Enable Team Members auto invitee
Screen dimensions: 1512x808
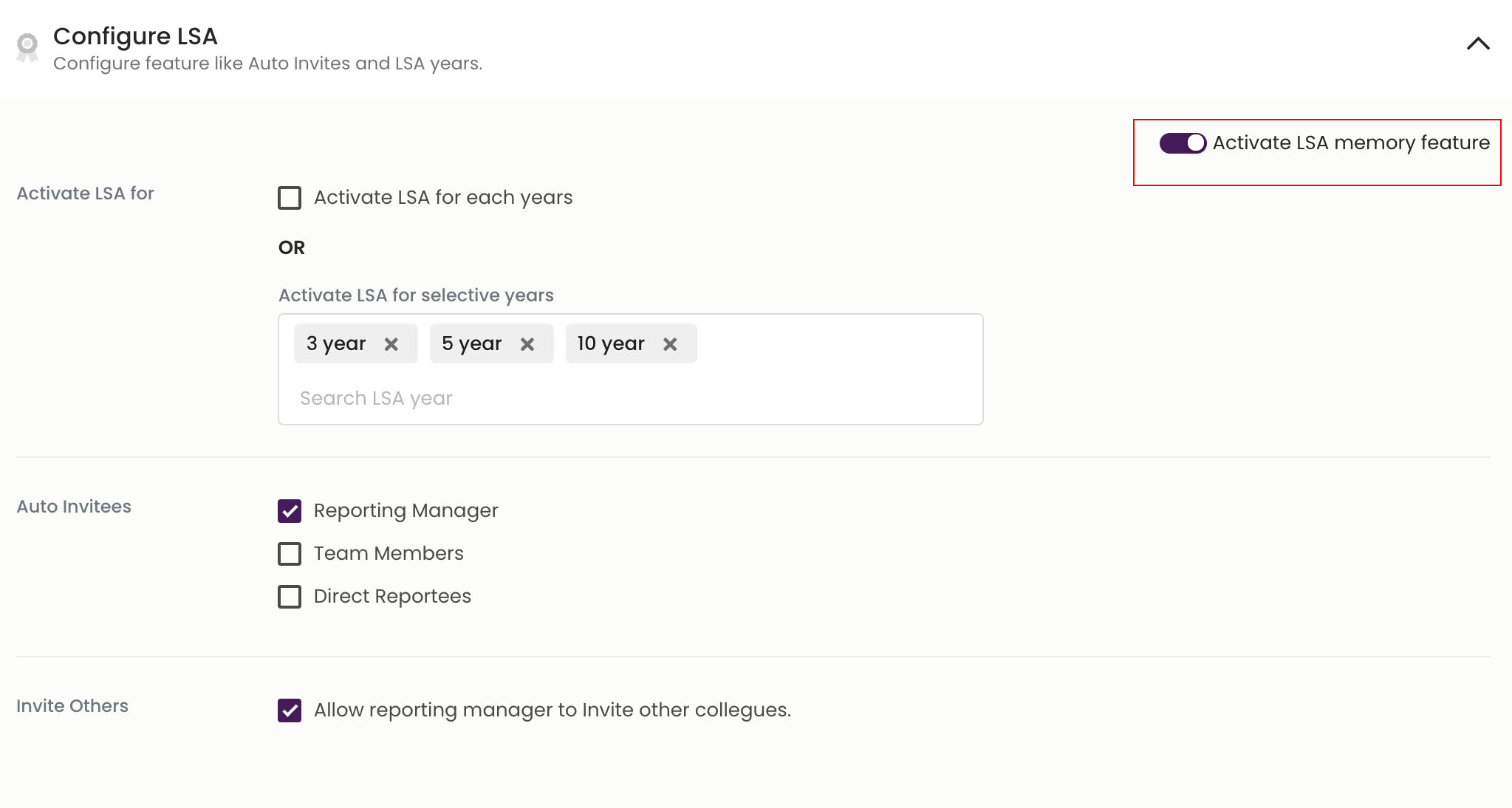point(290,554)
